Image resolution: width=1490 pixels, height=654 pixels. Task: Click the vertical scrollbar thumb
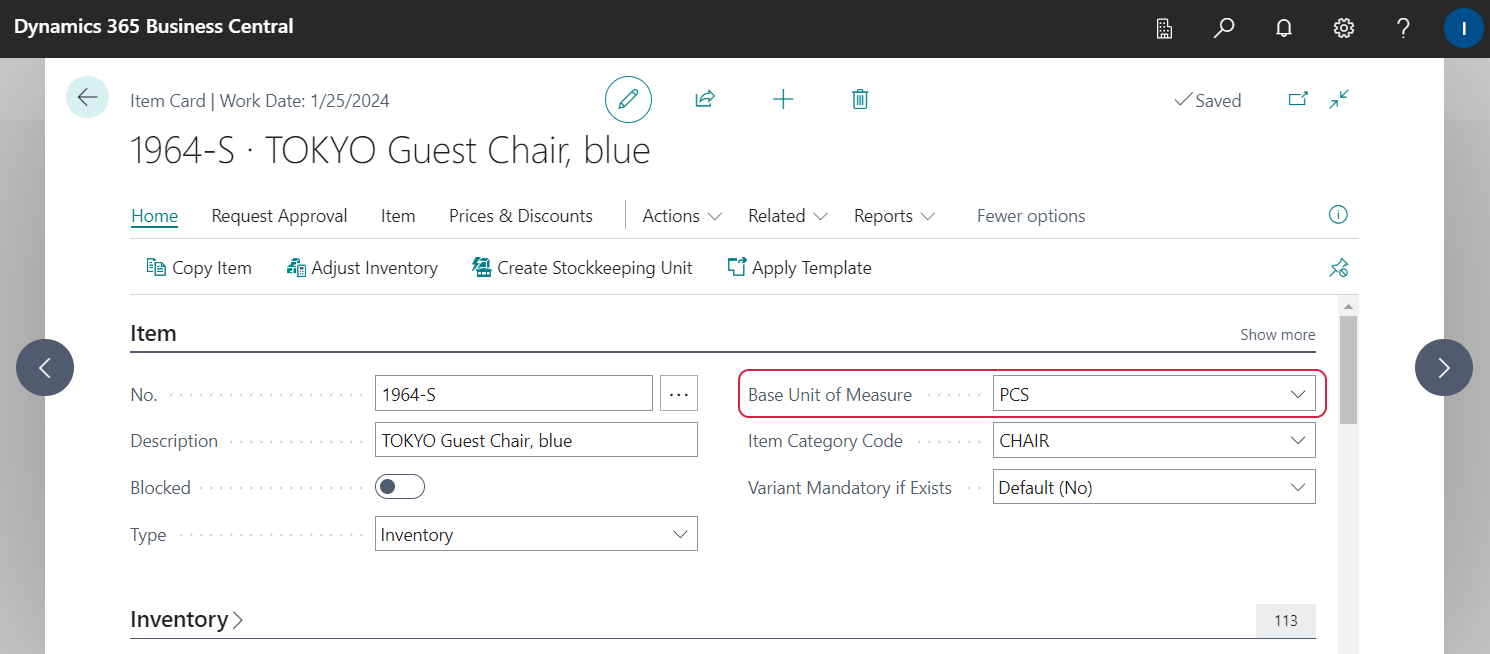coord(1348,369)
